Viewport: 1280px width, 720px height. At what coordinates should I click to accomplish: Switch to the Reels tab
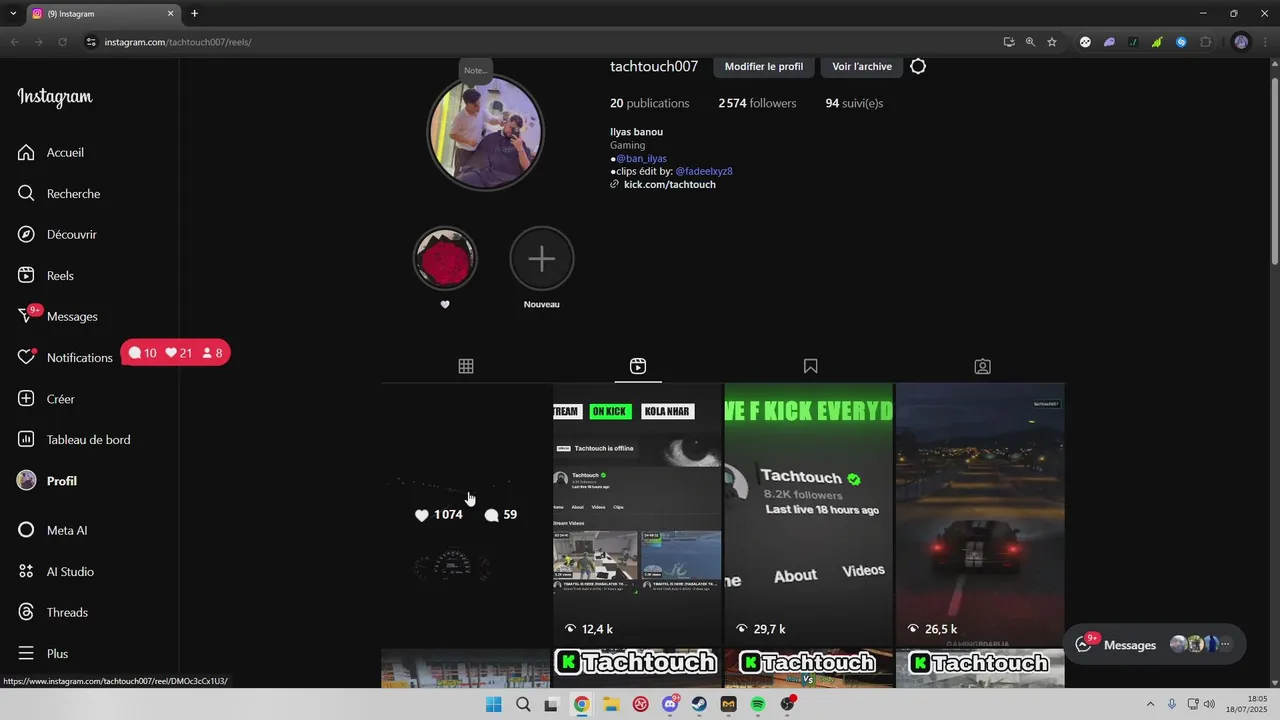638,367
